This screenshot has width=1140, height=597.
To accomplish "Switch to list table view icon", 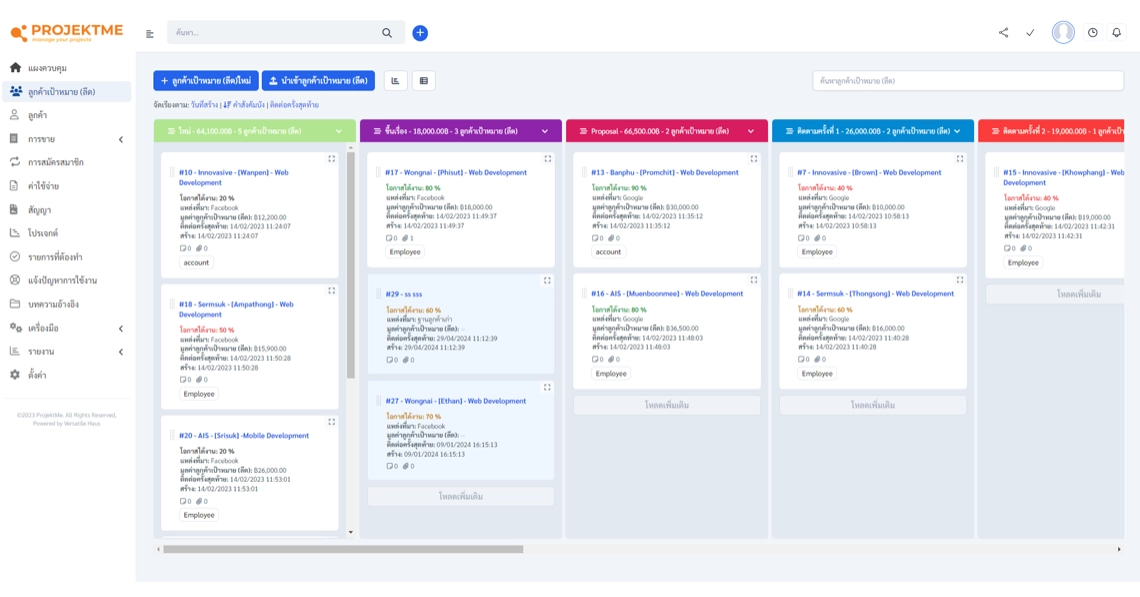I will click(x=424, y=81).
